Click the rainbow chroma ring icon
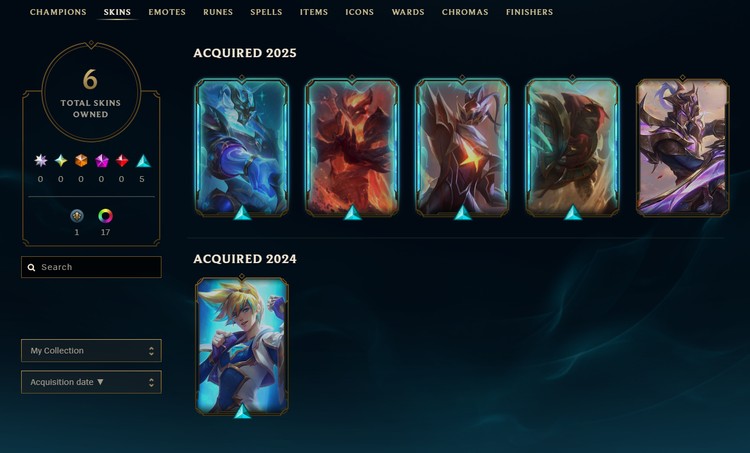The height and width of the screenshot is (453, 750). click(105, 216)
